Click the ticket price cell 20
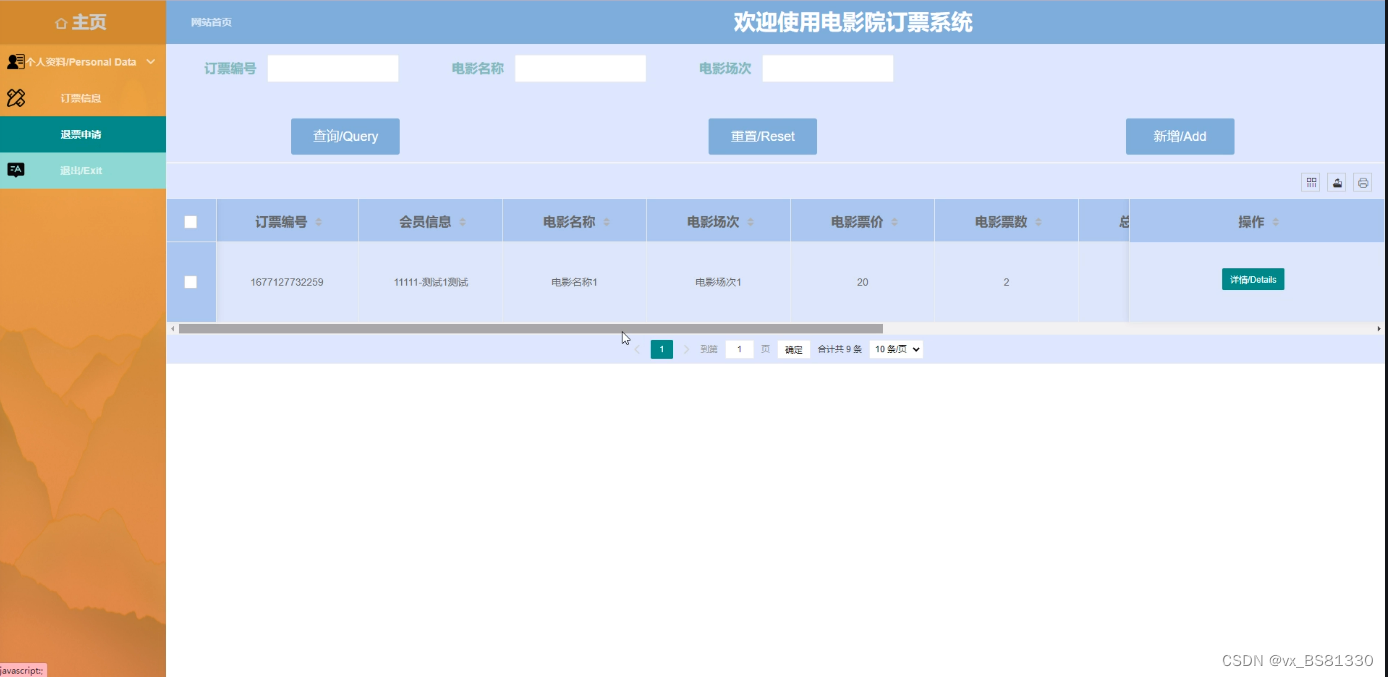The image size is (1388, 677). coord(862,282)
